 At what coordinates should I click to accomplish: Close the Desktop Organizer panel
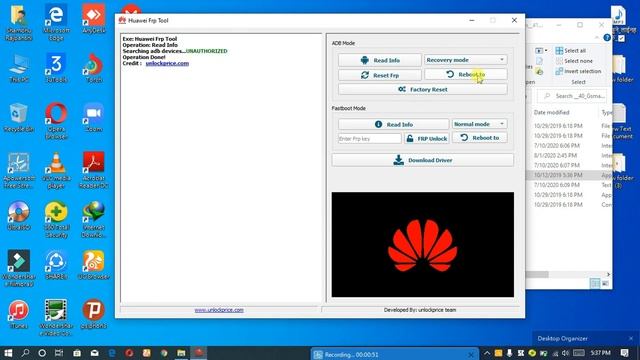(x=631, y=338)
